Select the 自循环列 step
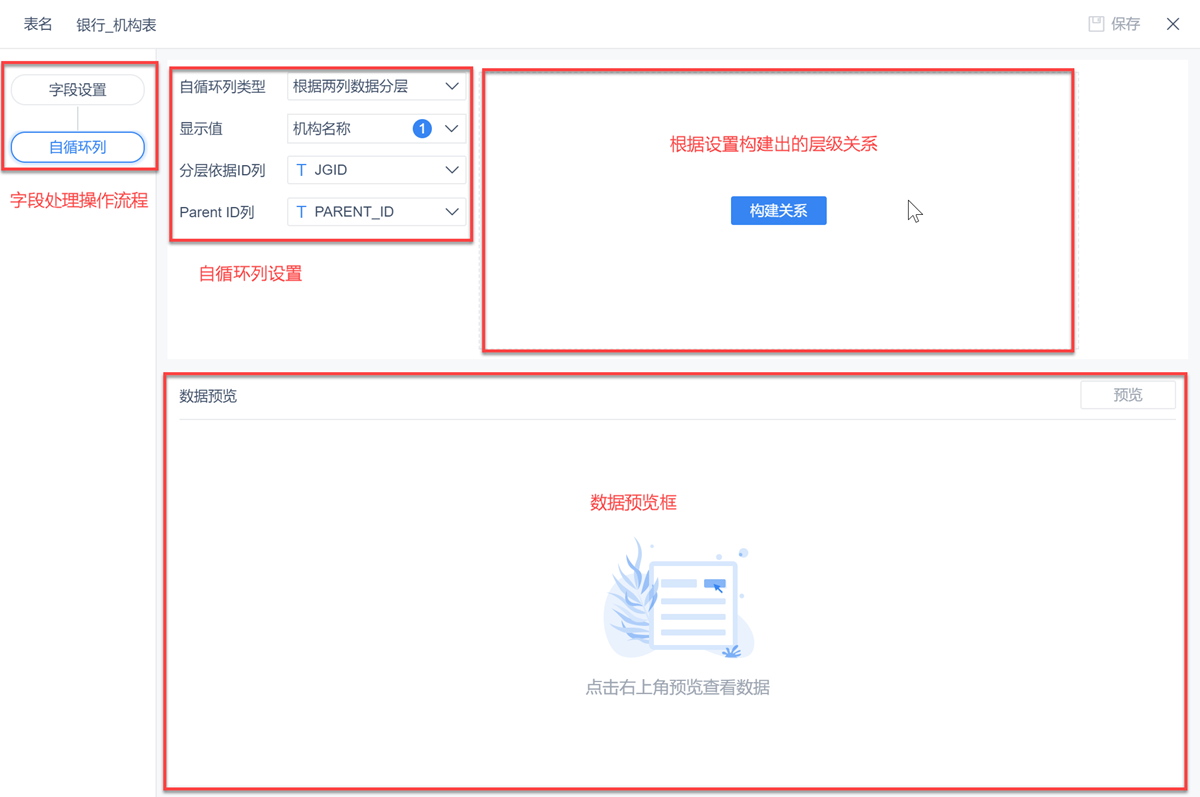The image size is (1200, 797). tap(78, 148)
